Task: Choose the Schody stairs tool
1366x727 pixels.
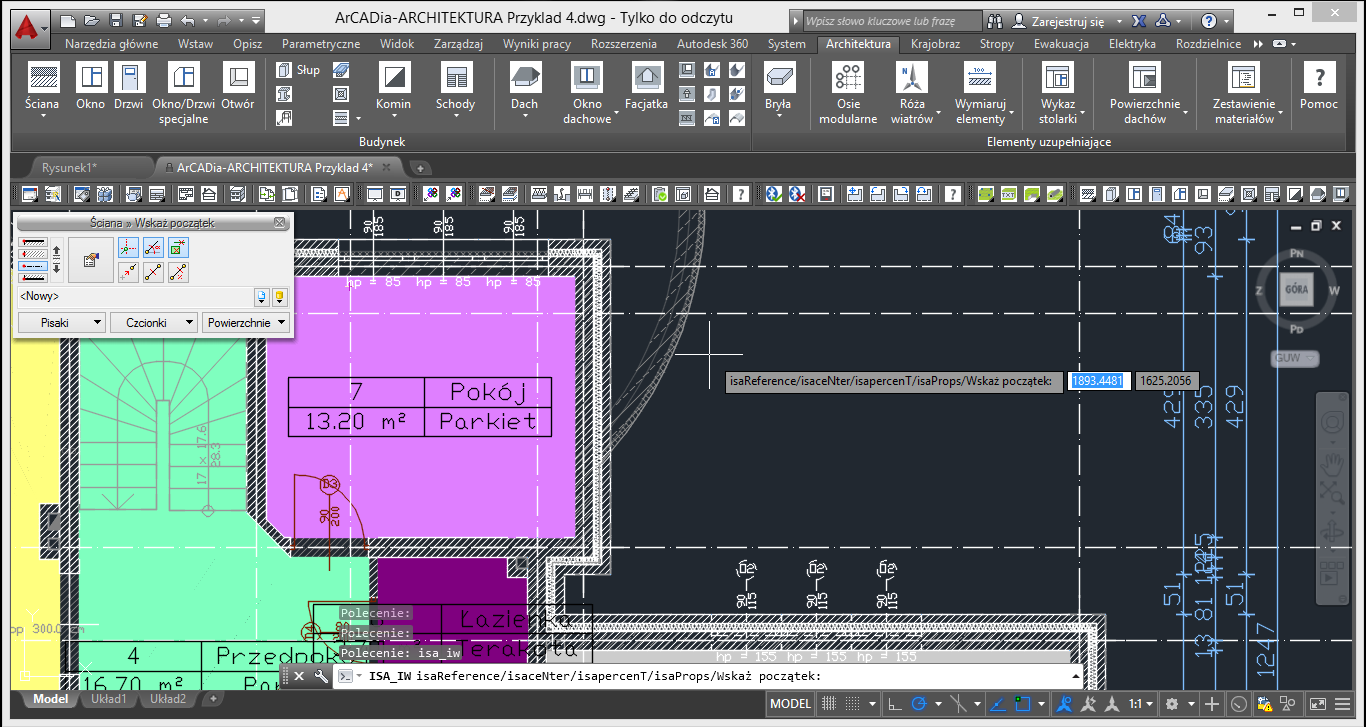Action: point(455,87)
